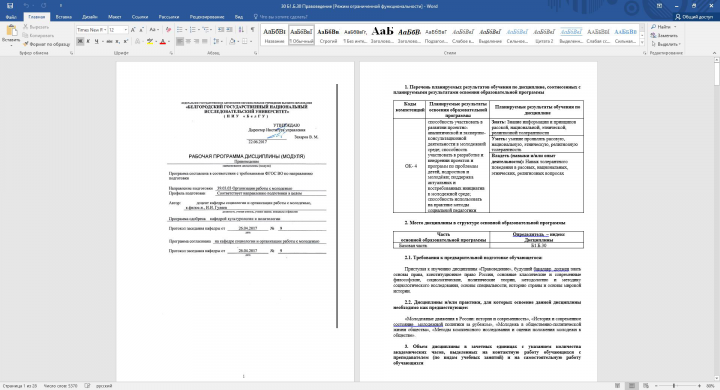The width and height of the screenshot is (720, 390).
Task: Open the ribbon display options icon
Action: (659, 6)
